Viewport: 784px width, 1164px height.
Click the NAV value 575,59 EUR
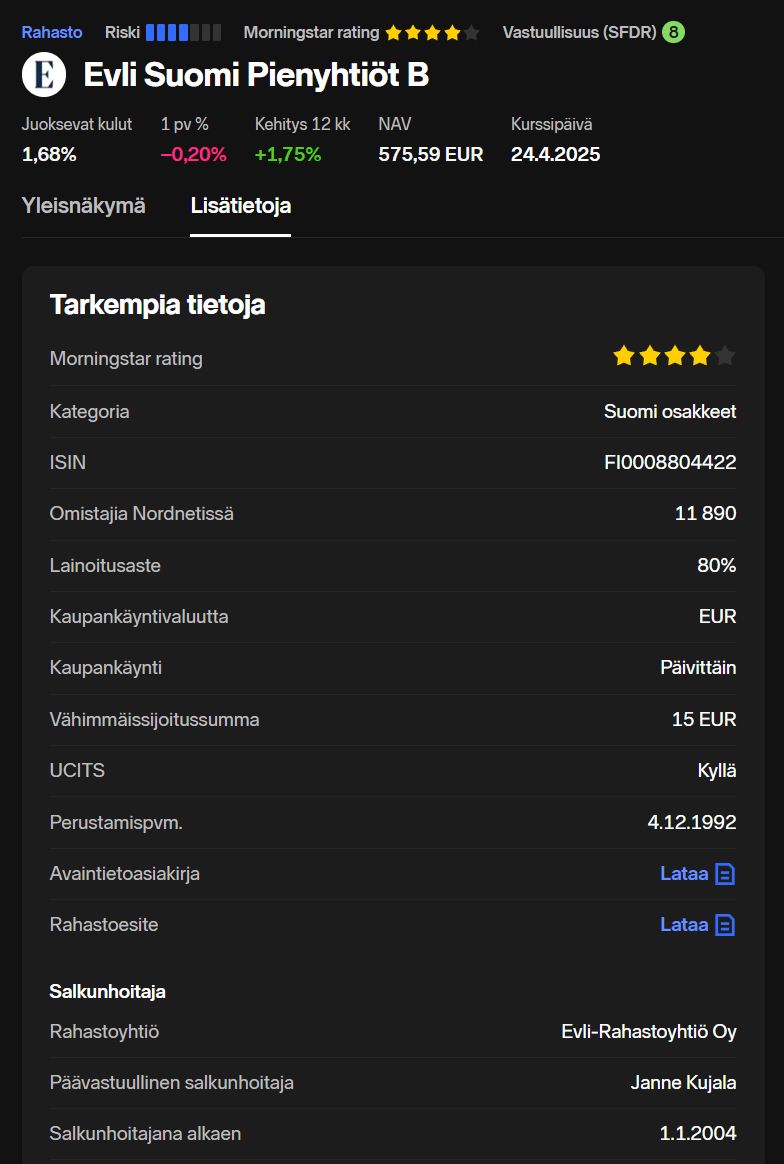point(431,154)
